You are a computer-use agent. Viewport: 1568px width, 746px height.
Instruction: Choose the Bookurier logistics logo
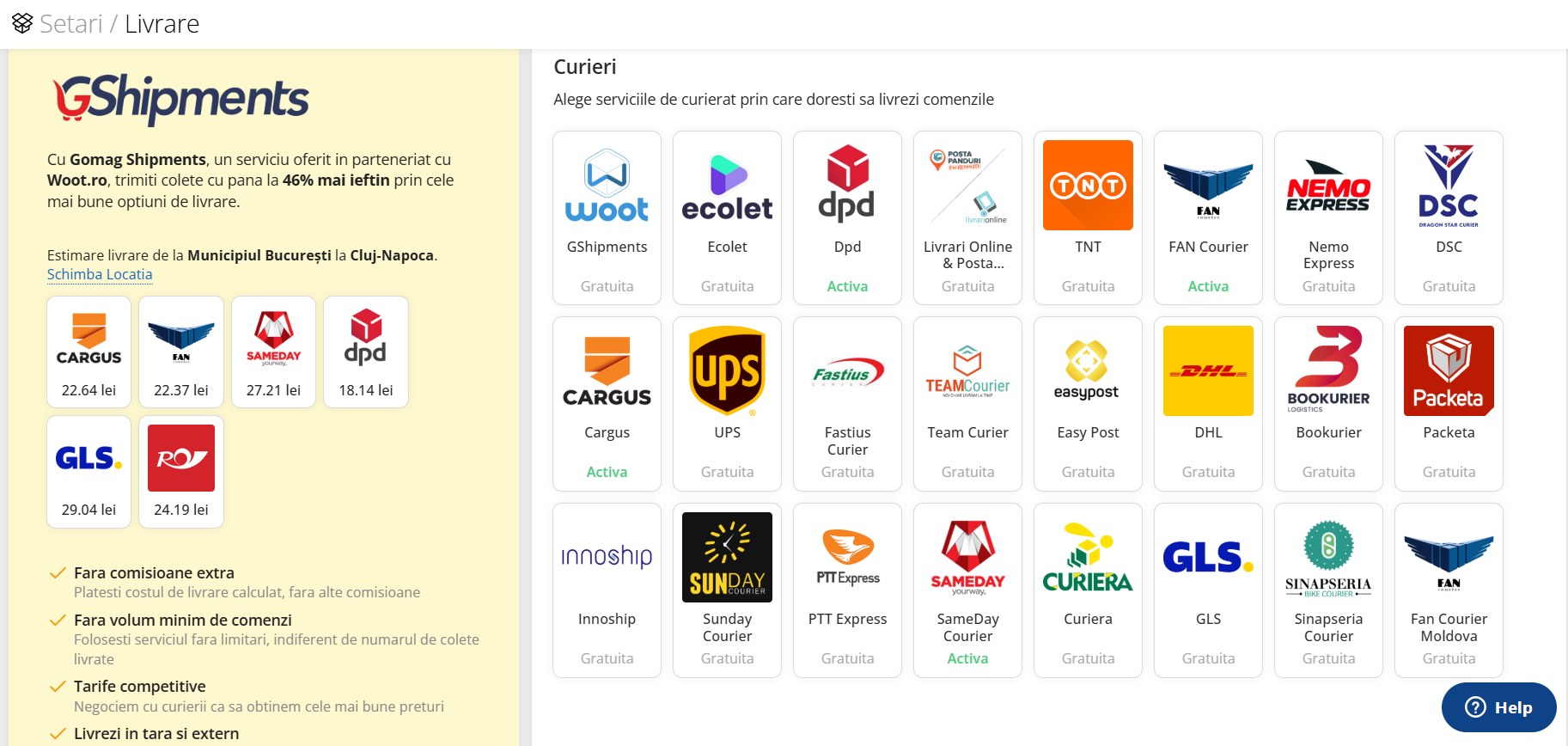1328,371
